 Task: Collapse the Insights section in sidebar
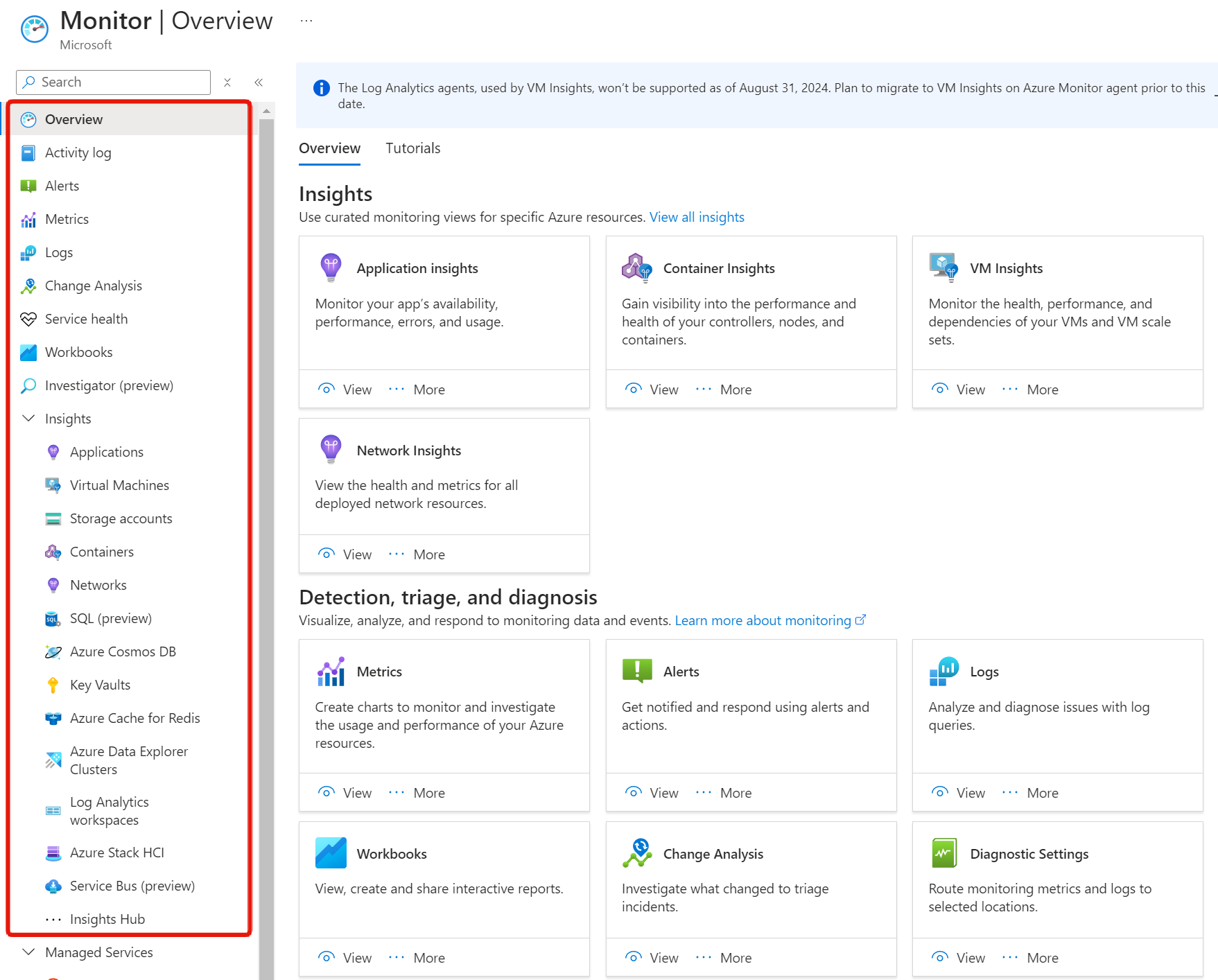[28, 419]
